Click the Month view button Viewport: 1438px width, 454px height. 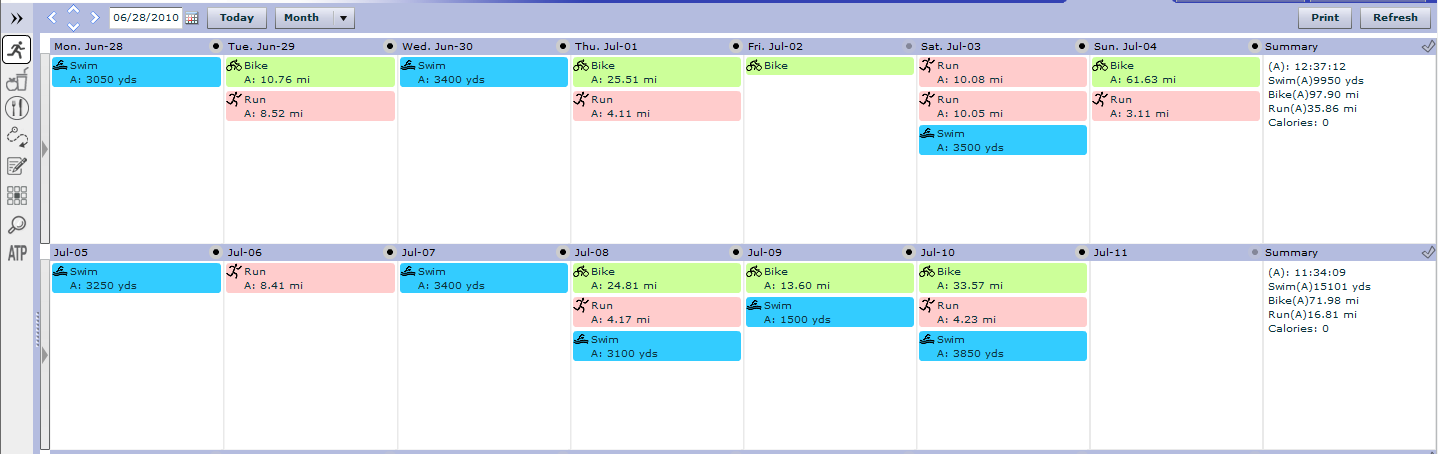(302, 17)
